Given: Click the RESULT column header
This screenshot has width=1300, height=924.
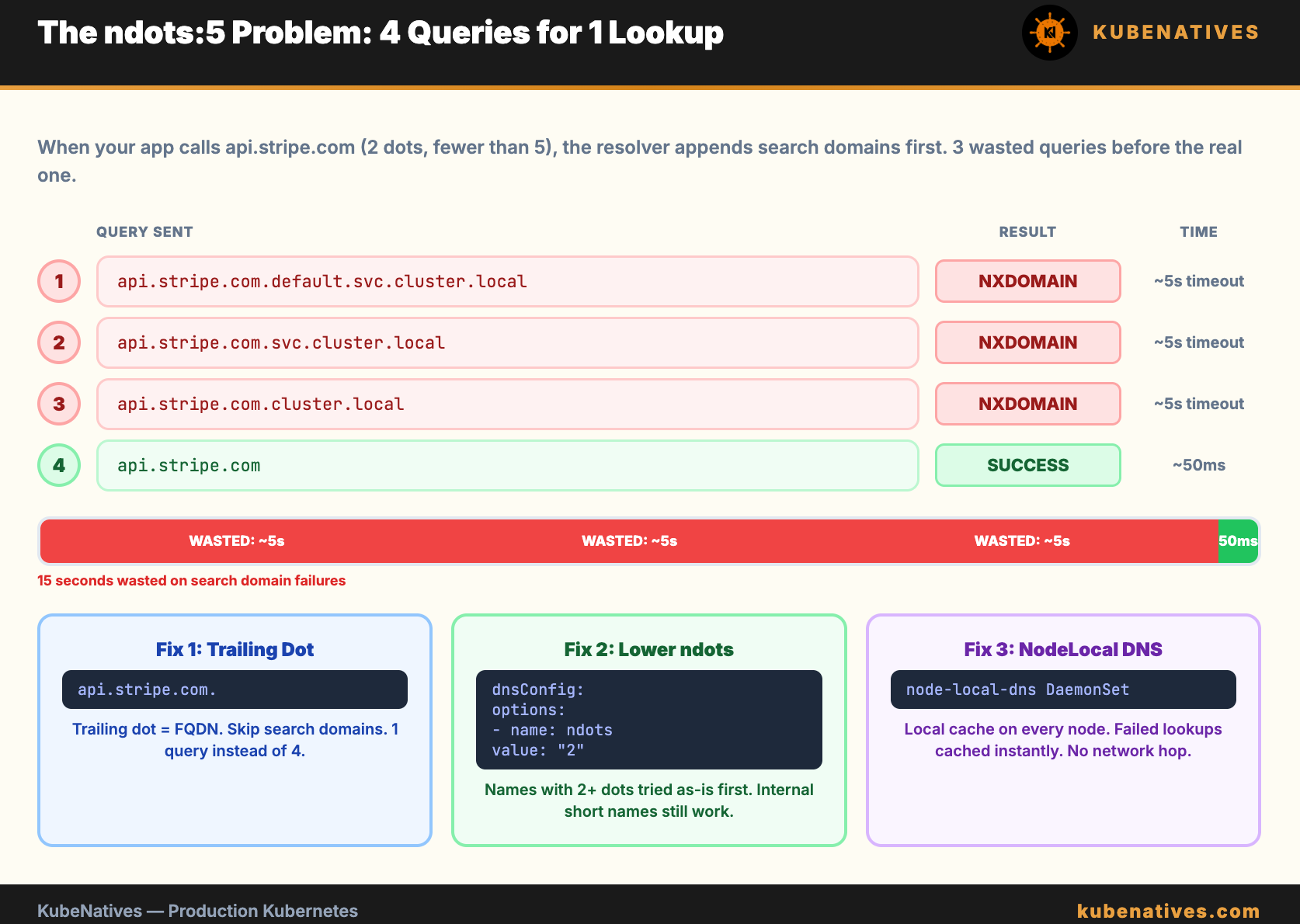Looking at the screenshot, I should [1027, 231].
